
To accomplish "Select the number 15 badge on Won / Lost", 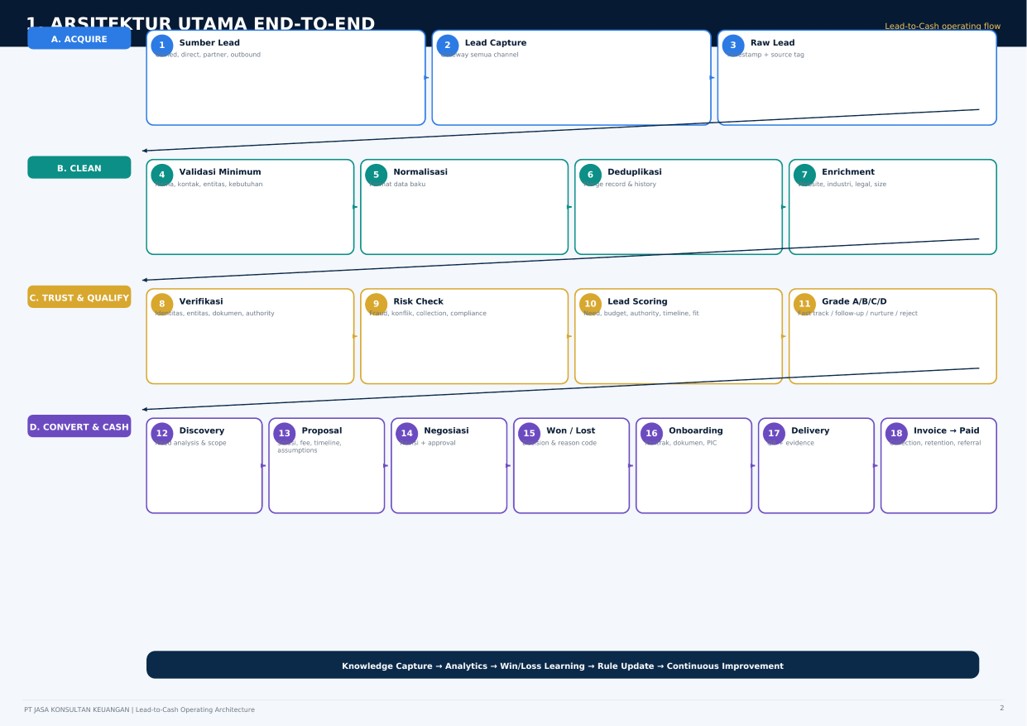I will coord(529,433).
